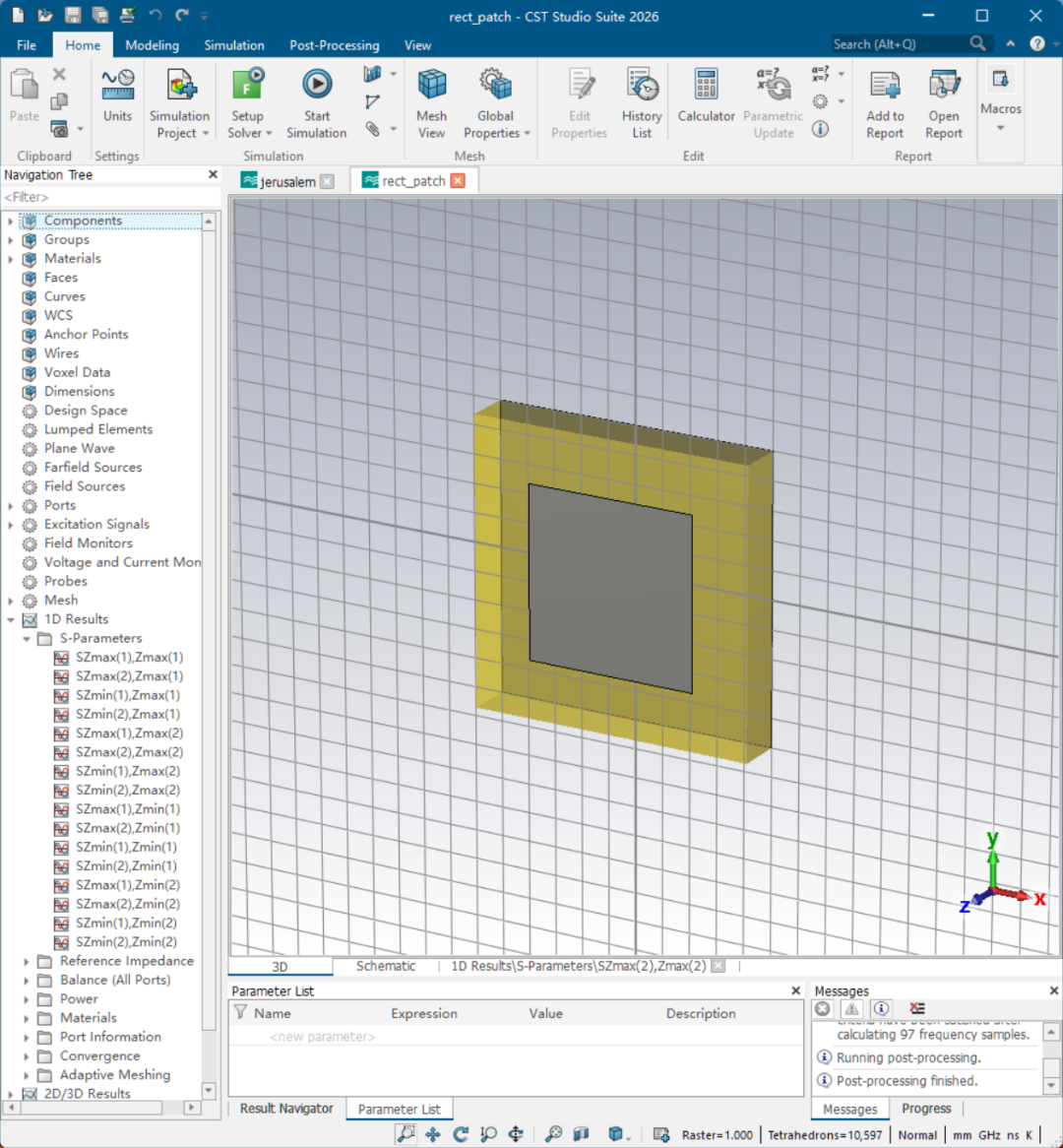Click the Macros icon
Viewport: 1063px width, 1148px height.
[1000, 79]
